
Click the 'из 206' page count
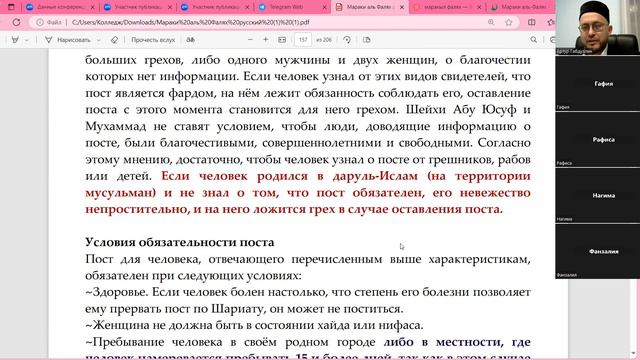(324, 40)
